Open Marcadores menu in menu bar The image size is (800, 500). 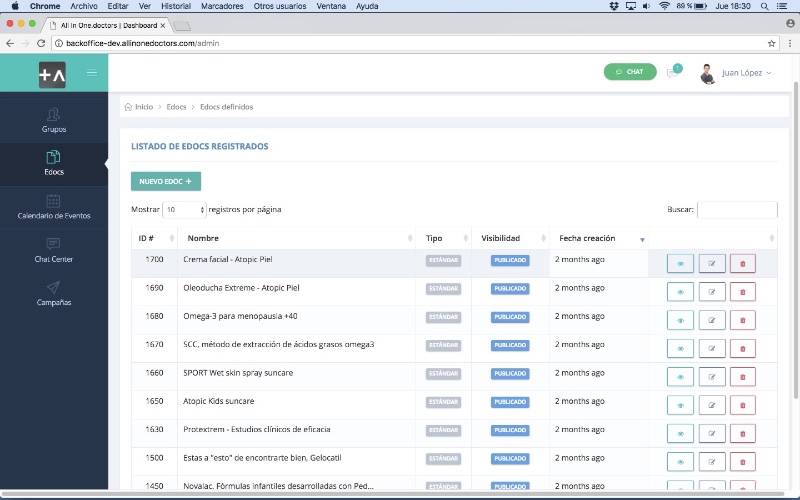click(x=222, y=6)
